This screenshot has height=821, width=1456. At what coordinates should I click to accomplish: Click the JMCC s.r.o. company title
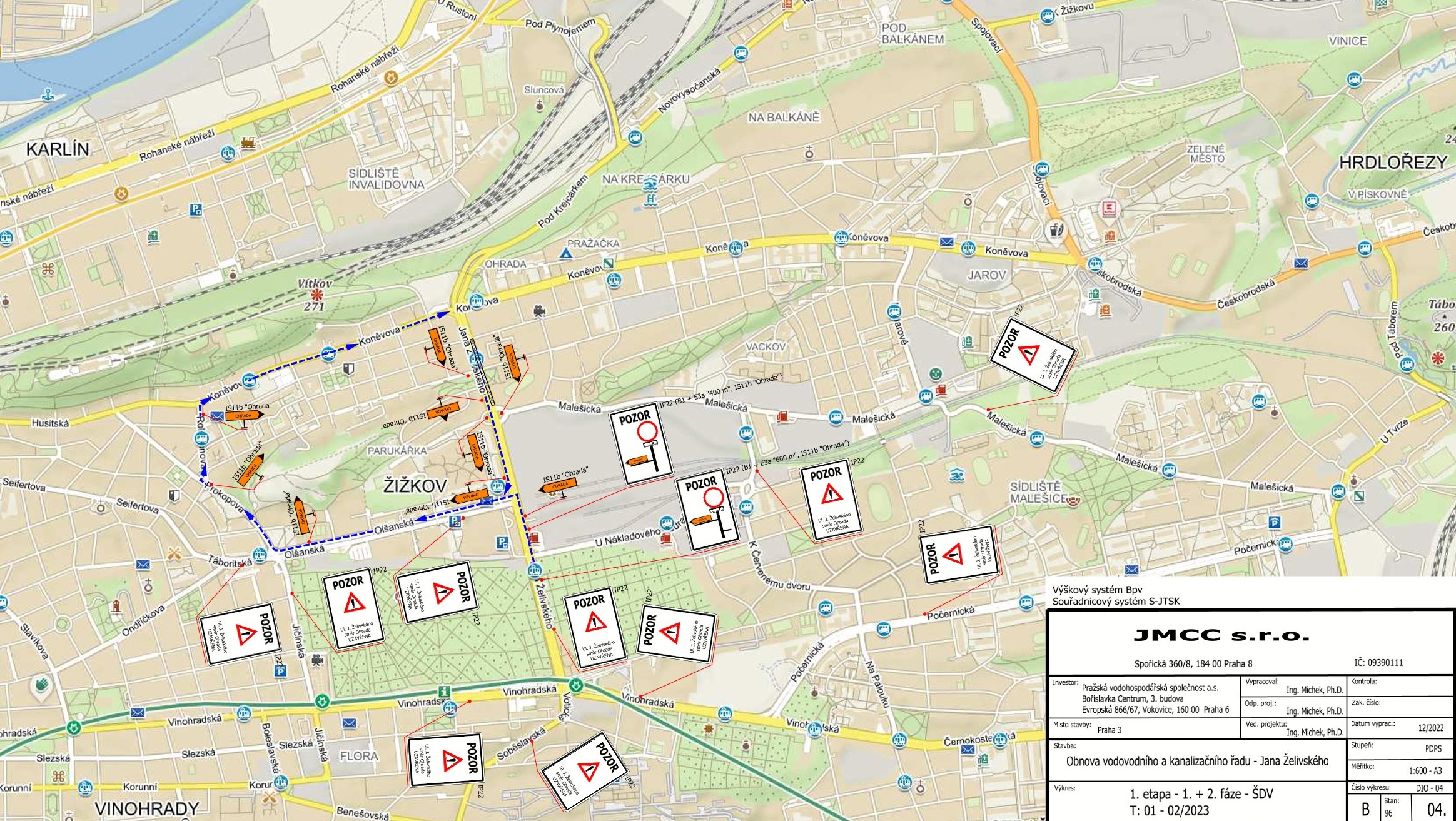[1221, 635]
